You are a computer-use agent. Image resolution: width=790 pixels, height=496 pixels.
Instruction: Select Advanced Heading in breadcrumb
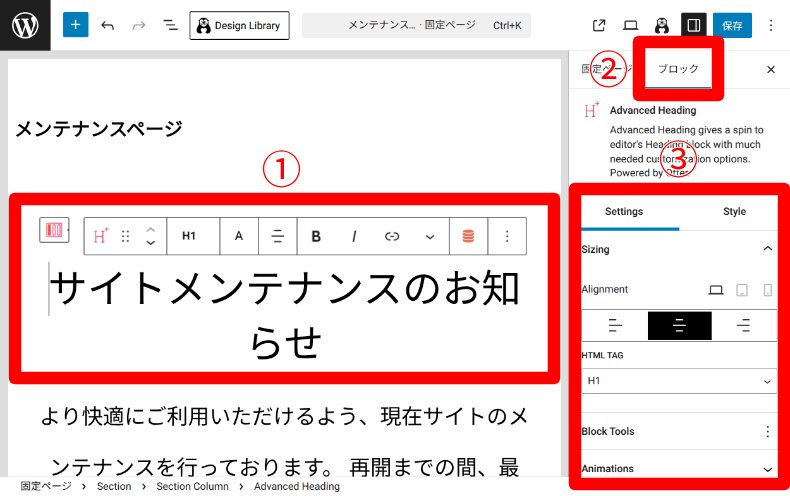tap(297, 486)
